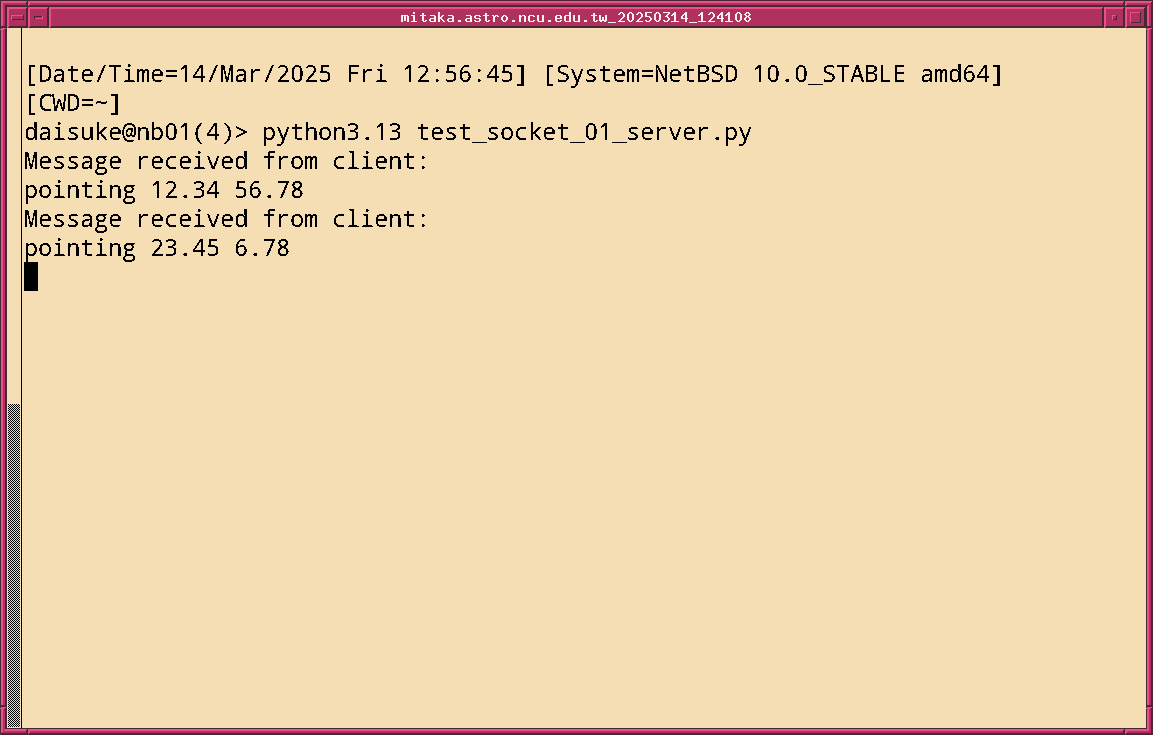Click the [CWD=~] text
Screen dimensions: 1153x735
73,103
